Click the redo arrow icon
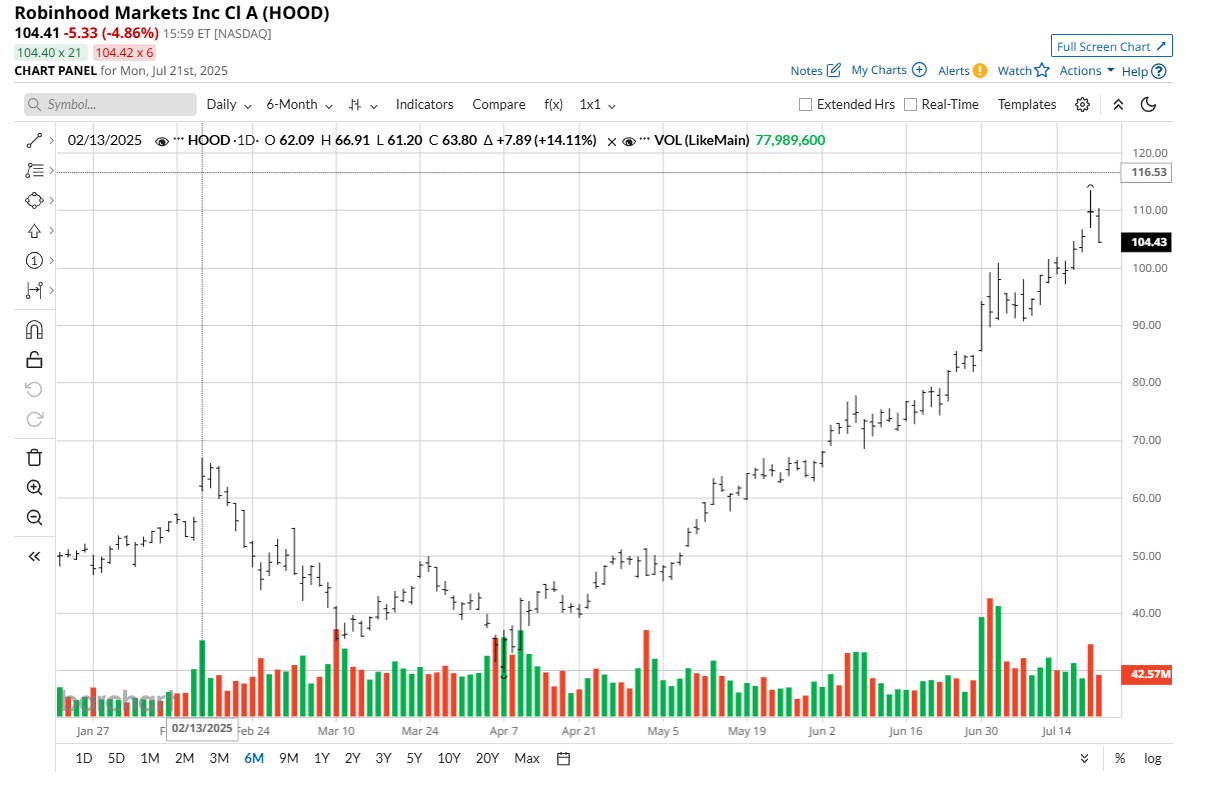 click(34, 419)
